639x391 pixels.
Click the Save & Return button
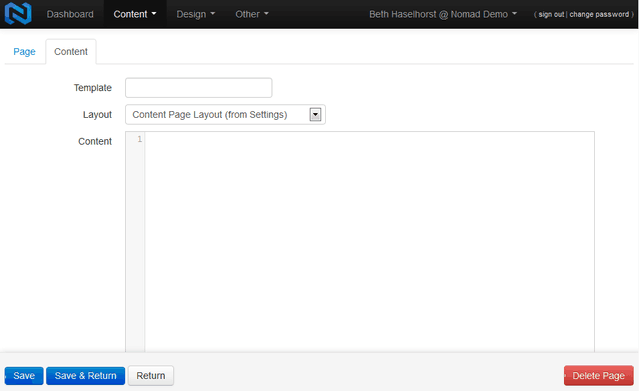86,376
